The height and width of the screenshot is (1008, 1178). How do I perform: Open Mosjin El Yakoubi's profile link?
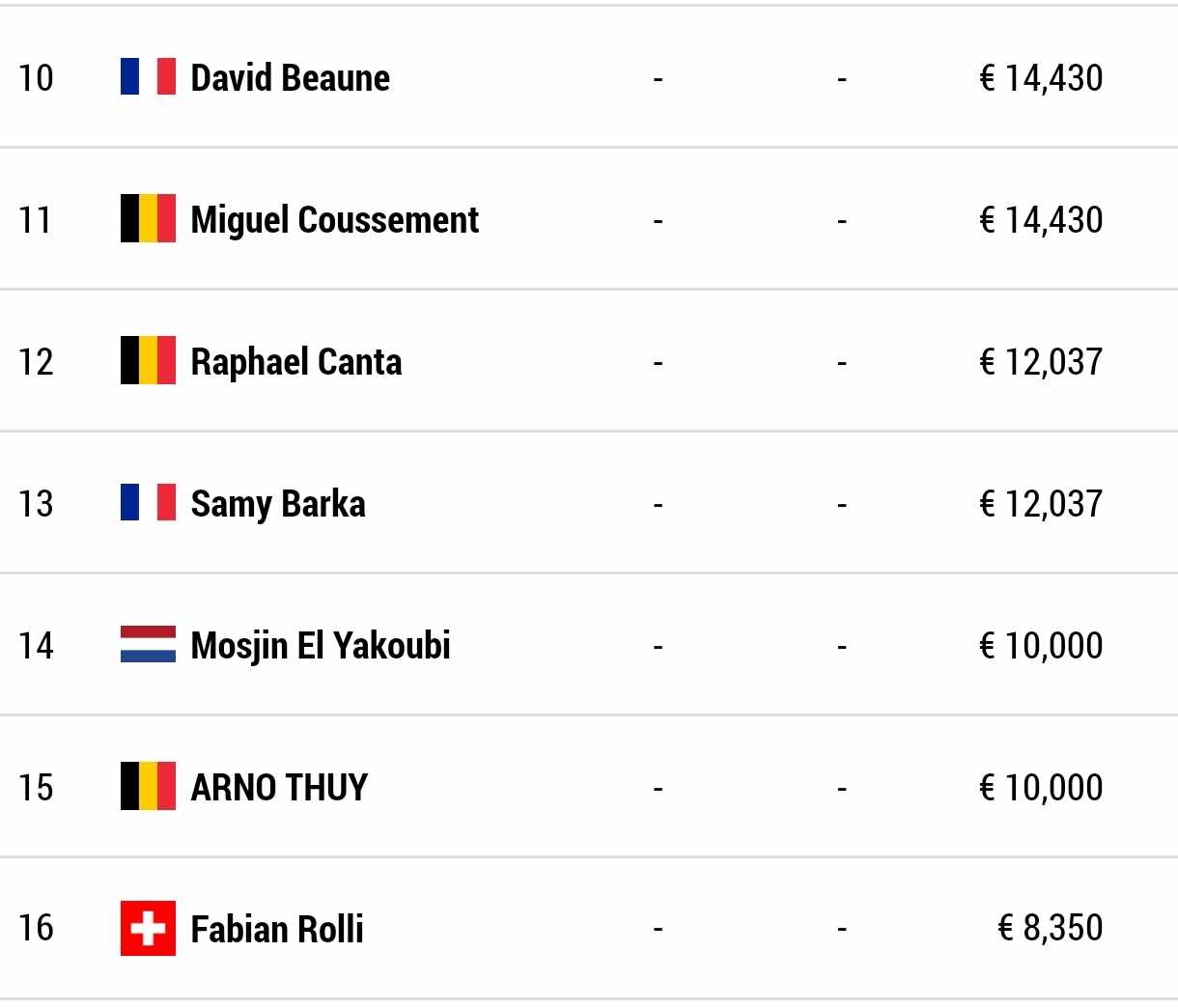tap(321, 646)
